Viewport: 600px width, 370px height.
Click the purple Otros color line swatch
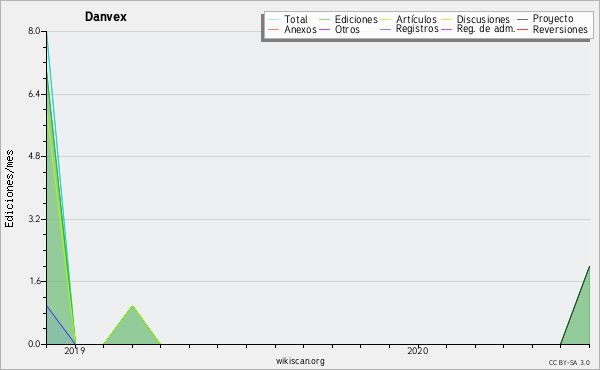point(324,29)
